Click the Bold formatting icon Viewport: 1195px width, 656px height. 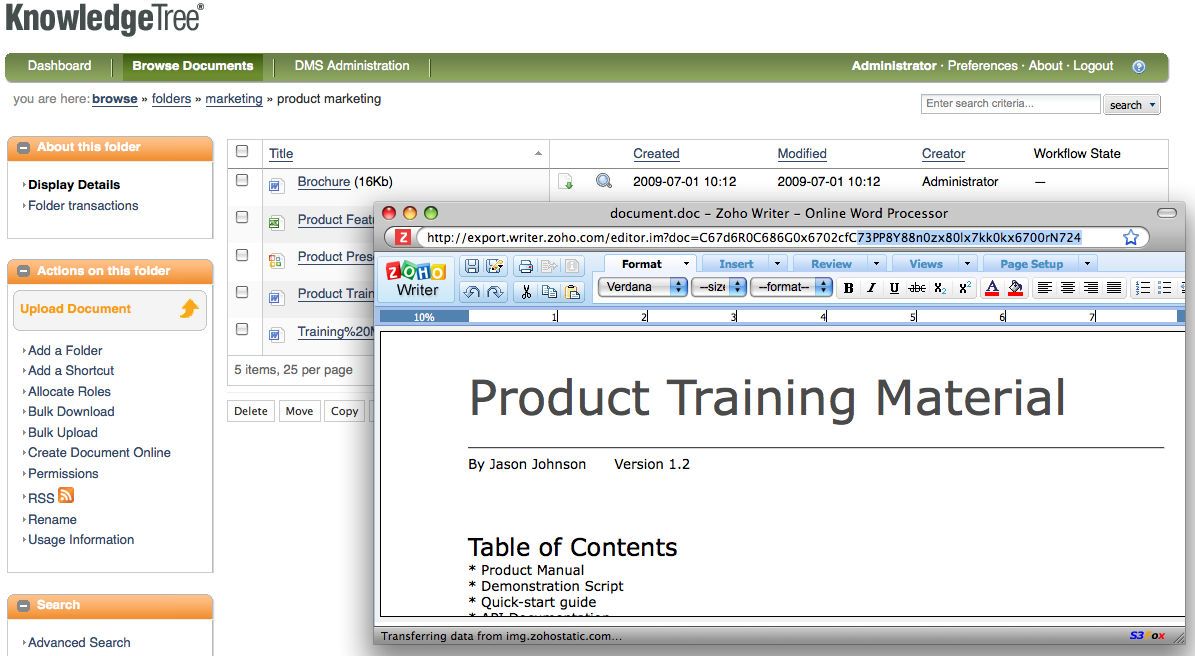pos(849,288)
